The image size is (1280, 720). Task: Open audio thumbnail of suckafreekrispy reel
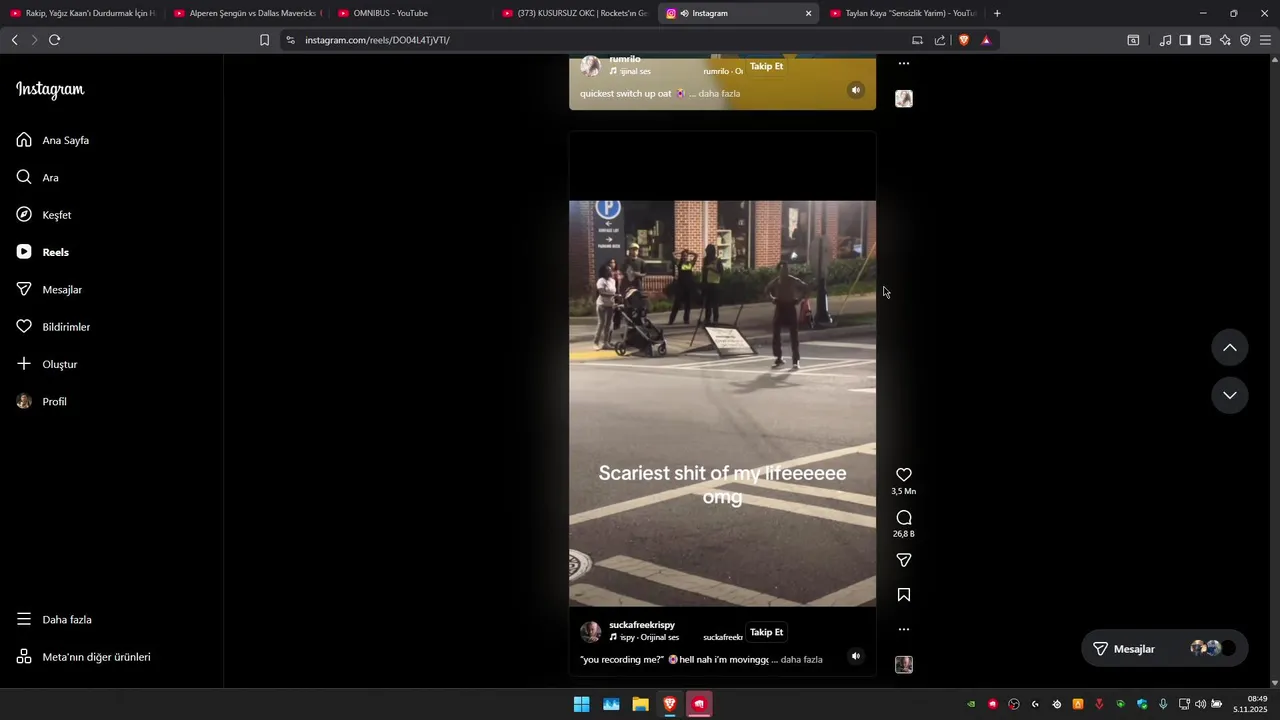(904, 665)
